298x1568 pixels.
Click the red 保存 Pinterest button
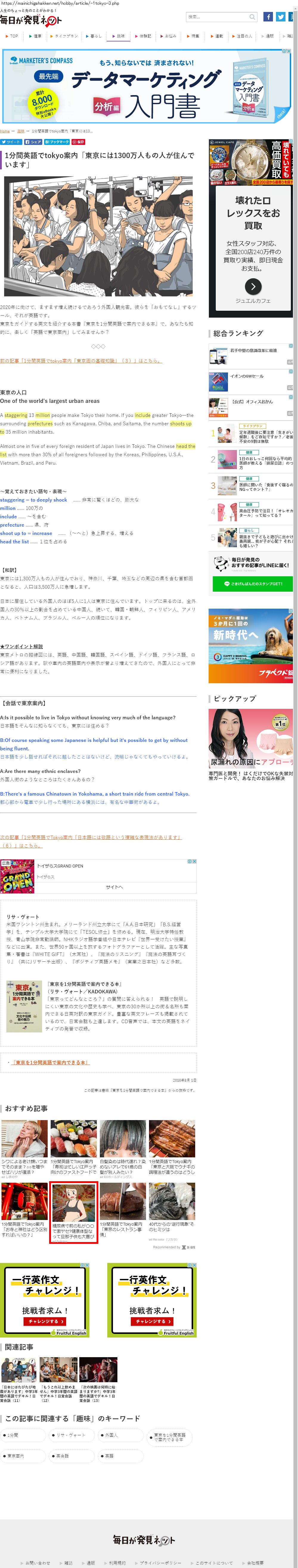pos(78,141)
